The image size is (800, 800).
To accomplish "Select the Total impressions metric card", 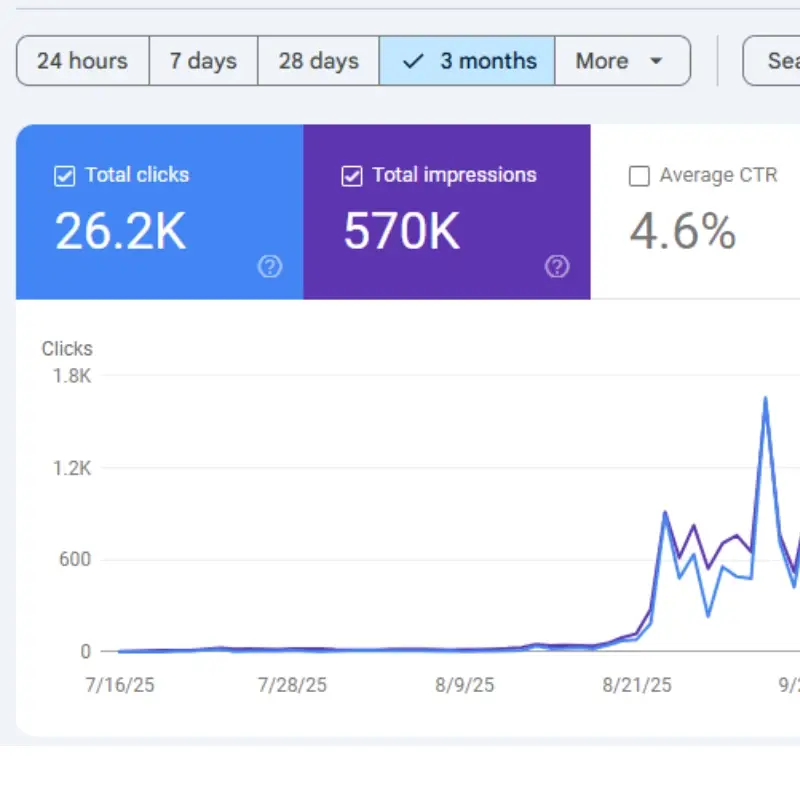I will [x=446, y=210].
